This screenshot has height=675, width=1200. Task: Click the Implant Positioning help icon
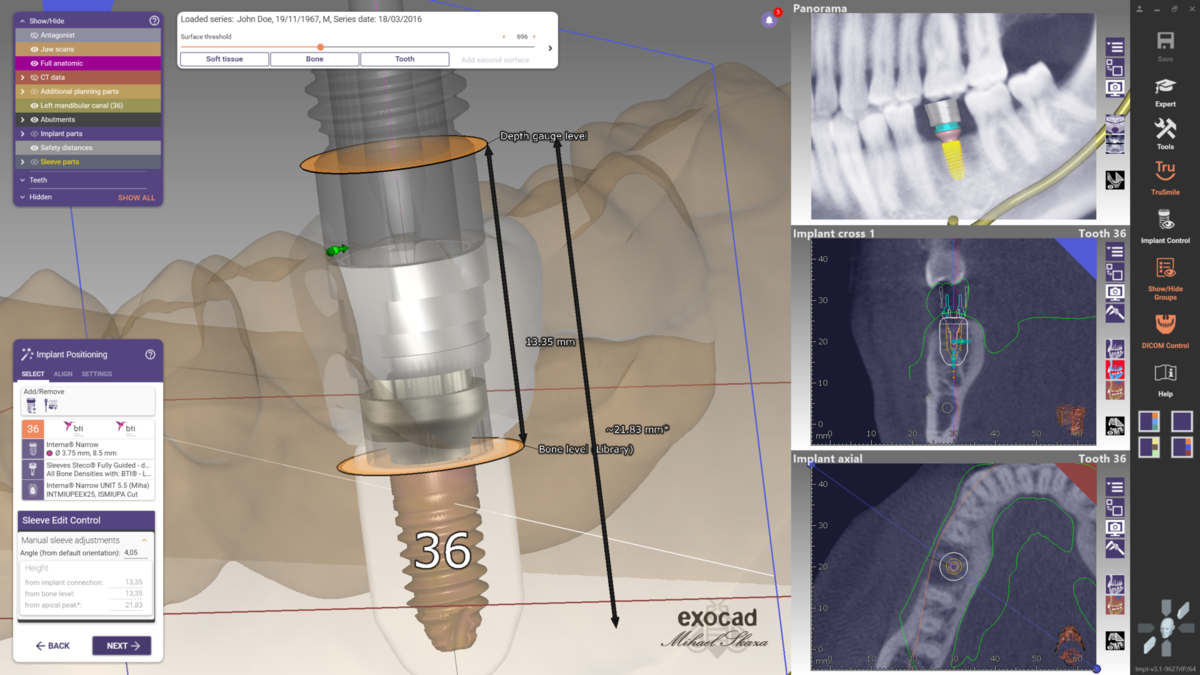tap(150, 354)
